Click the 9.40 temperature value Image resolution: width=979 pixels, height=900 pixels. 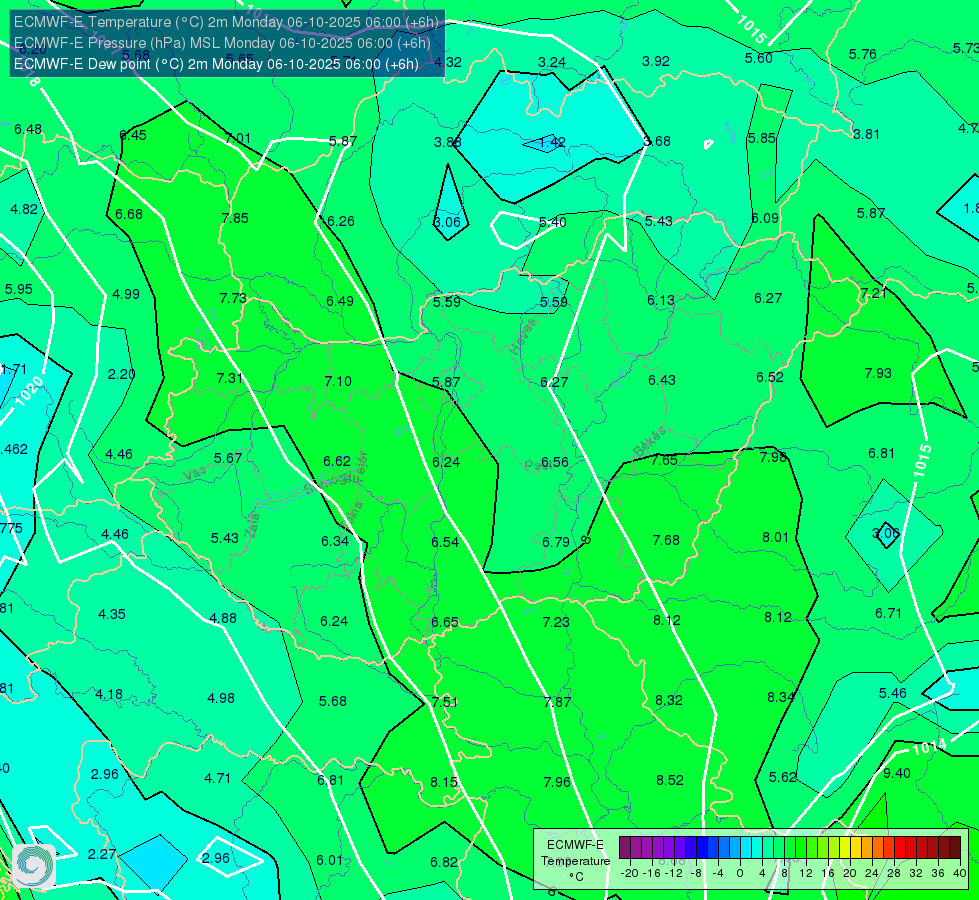click(x=897, y=773)
